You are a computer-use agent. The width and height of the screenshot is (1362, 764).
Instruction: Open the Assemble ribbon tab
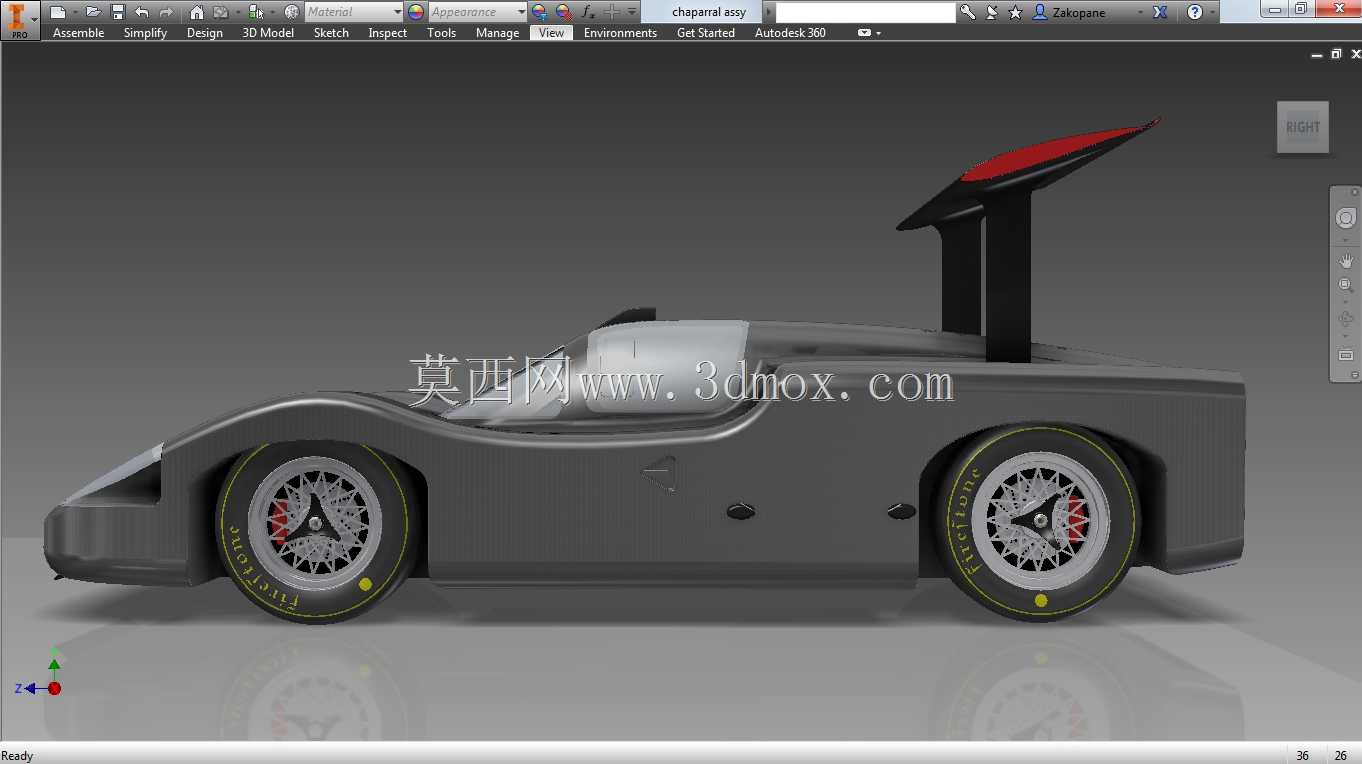78,33
